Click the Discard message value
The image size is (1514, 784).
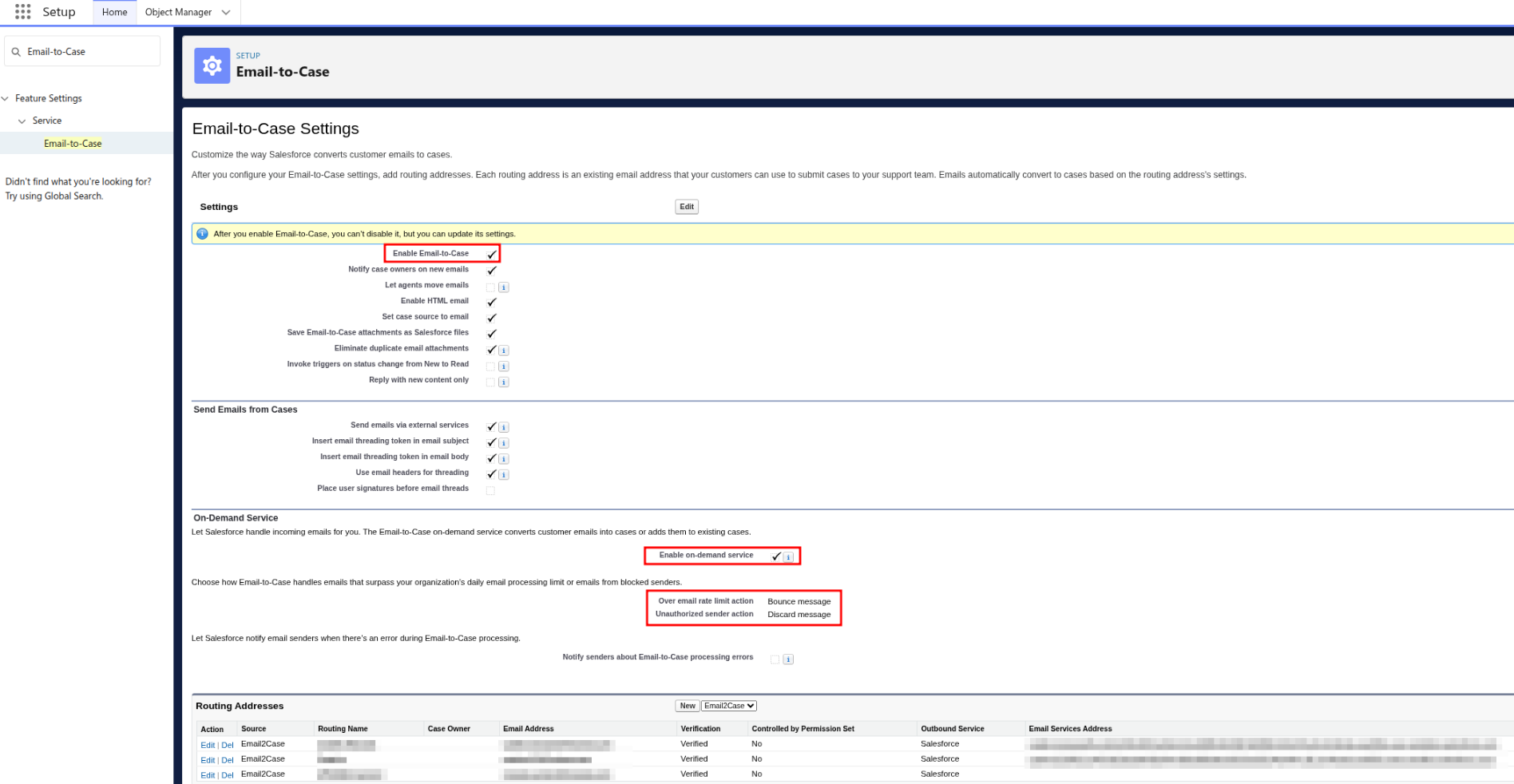pos(799,615)
